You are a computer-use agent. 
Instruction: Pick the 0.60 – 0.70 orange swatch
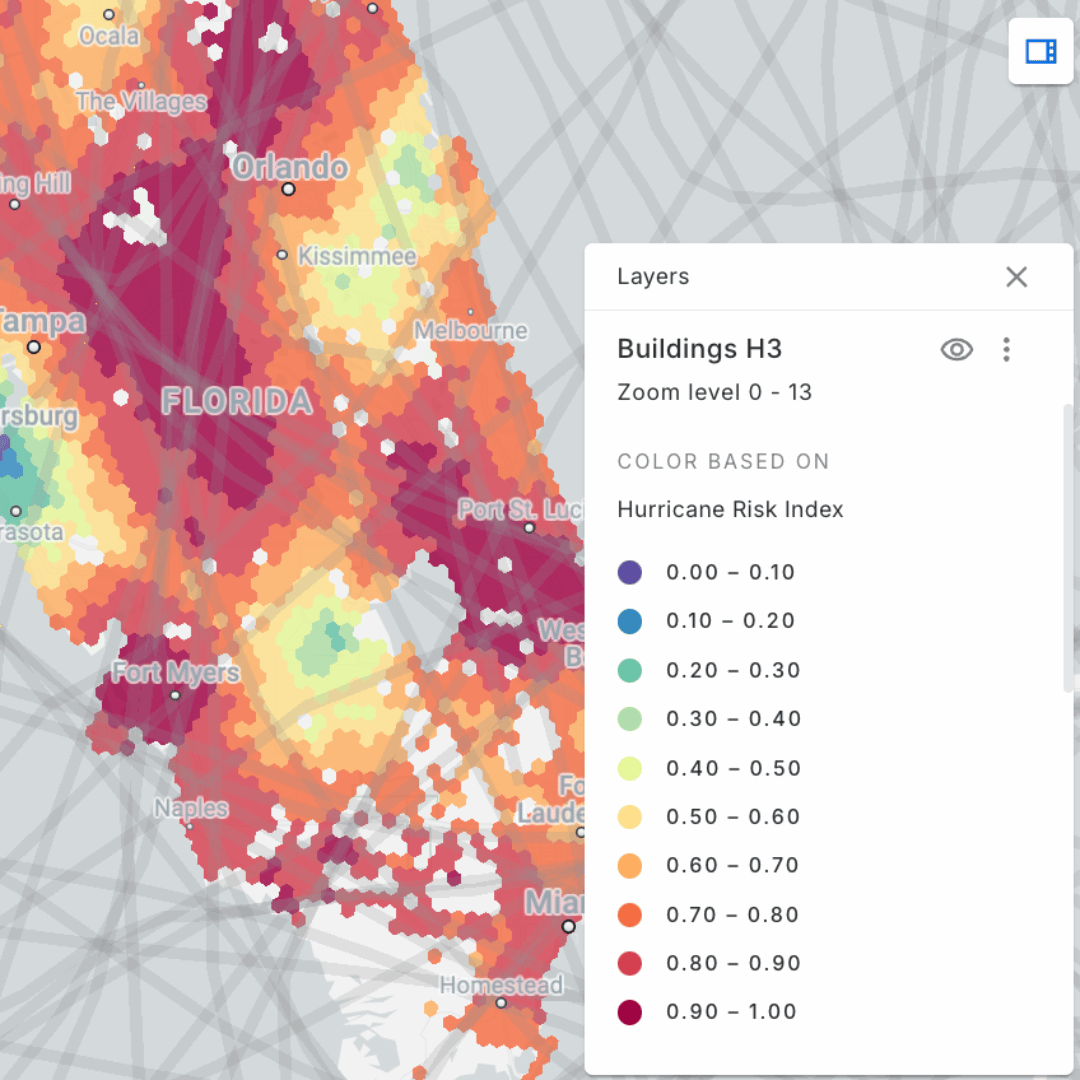click(x=629, y=866)
